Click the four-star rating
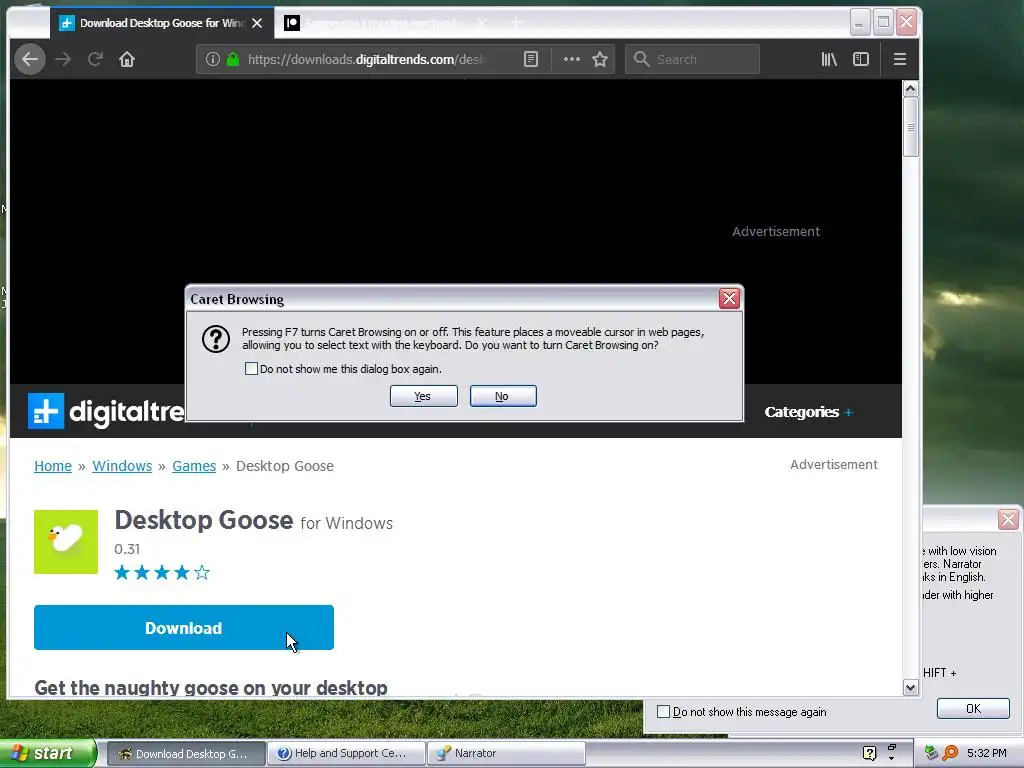The width and height of the screenshot is (1024, 768). (x=162, y=573)
